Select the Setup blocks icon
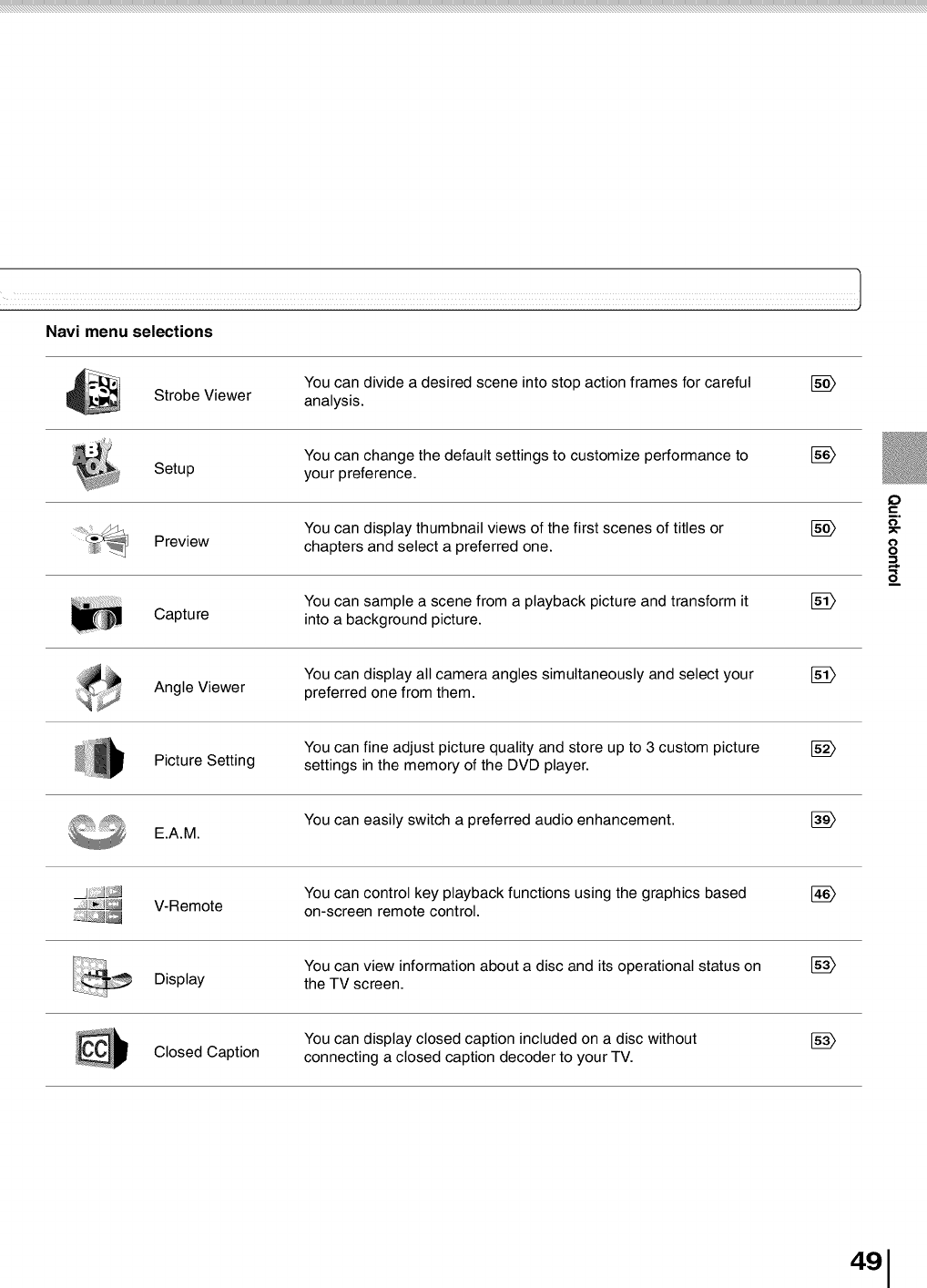The height and width of the screenshot is (1288, 927). [96, 465]
